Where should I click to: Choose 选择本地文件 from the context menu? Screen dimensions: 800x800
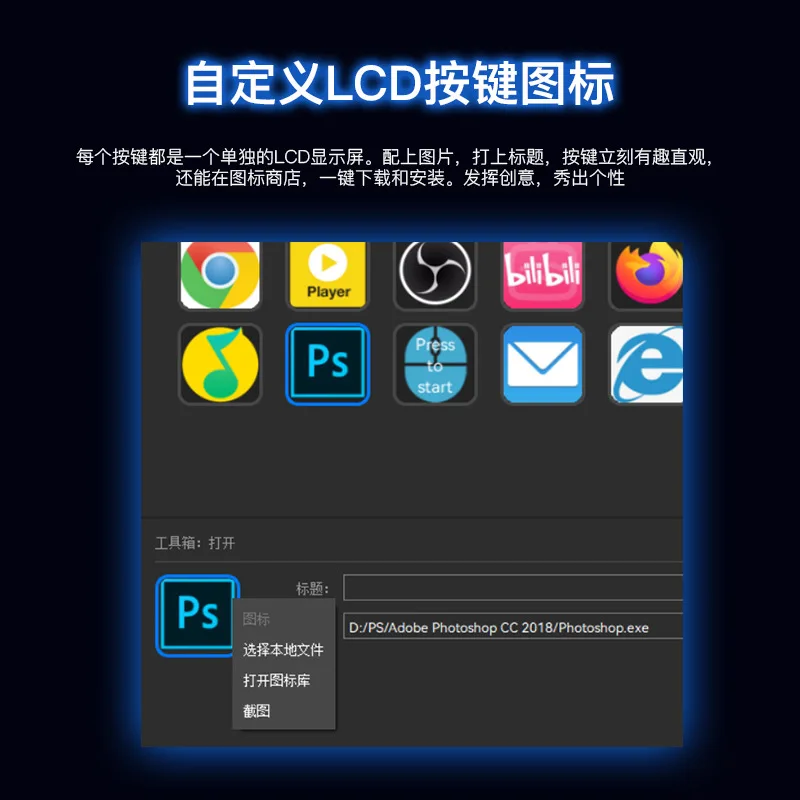(x=283, y=650)
